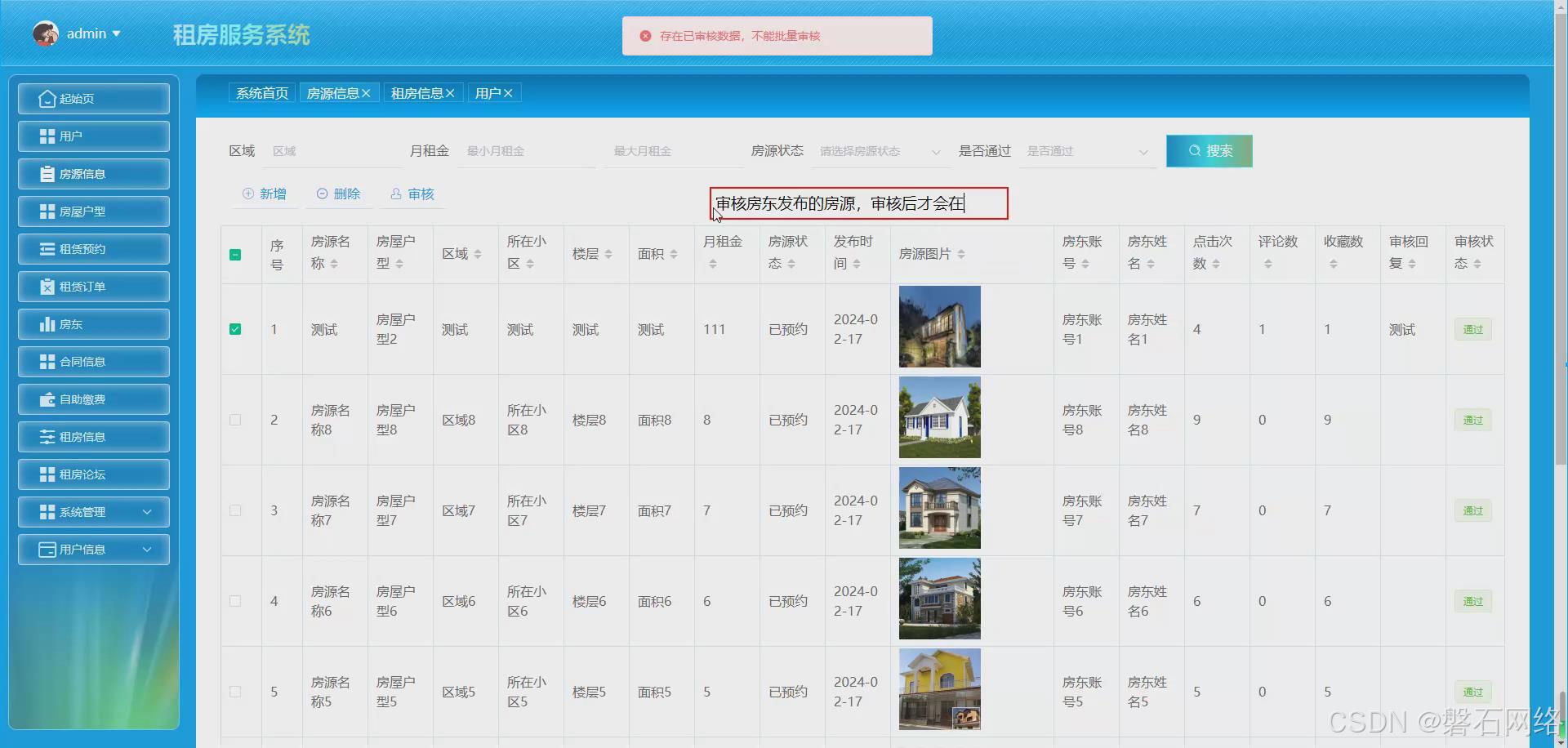
Task: Close the 用户 tab
Action: click(x=508, y=93)
